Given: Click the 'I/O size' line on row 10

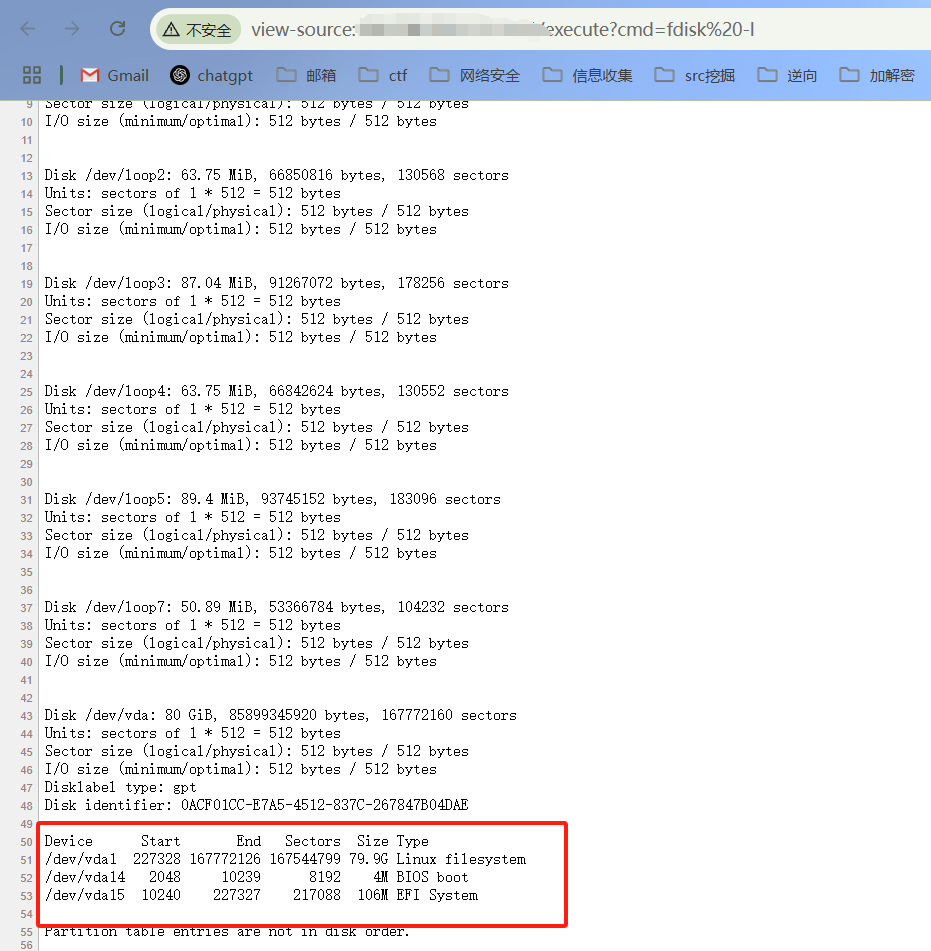Looking at the screenshot, I should 240,121.
